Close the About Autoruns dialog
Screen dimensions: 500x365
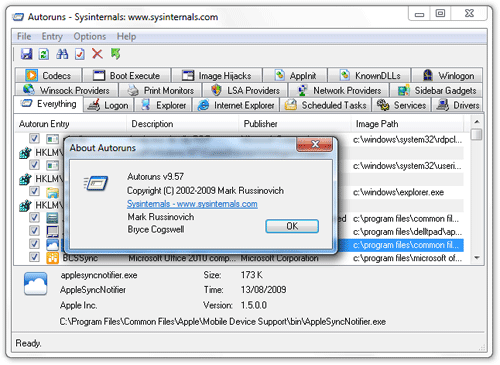point(315,144)
